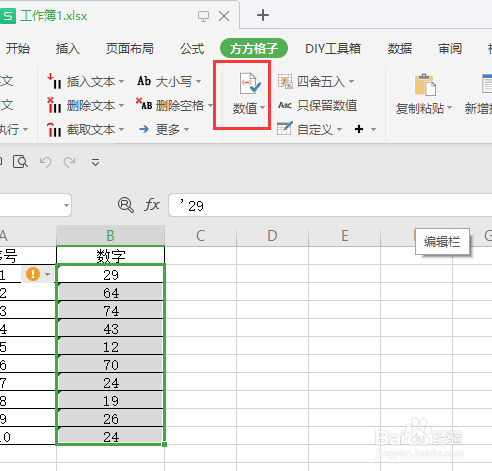
Task: Select column C header
Action: coord(201,236)
